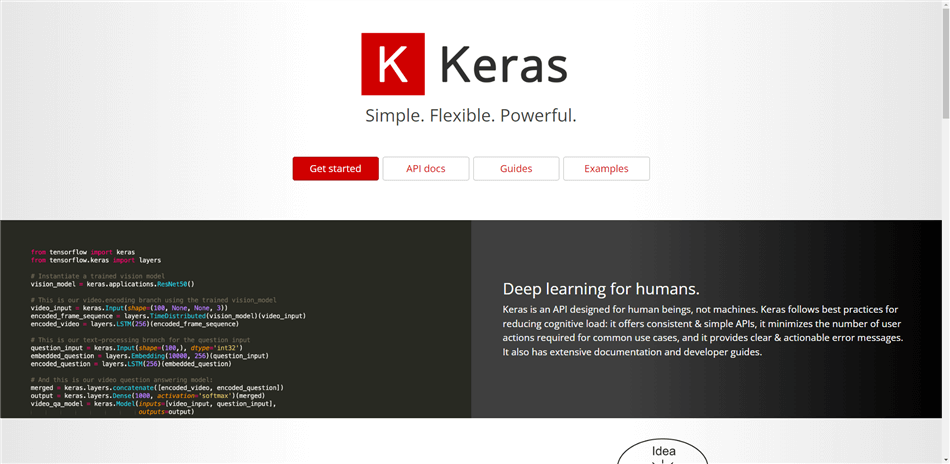950x464 pixels.
Task: Click the code line 'from tensorflow import keras'
Action: coord(83,252)
